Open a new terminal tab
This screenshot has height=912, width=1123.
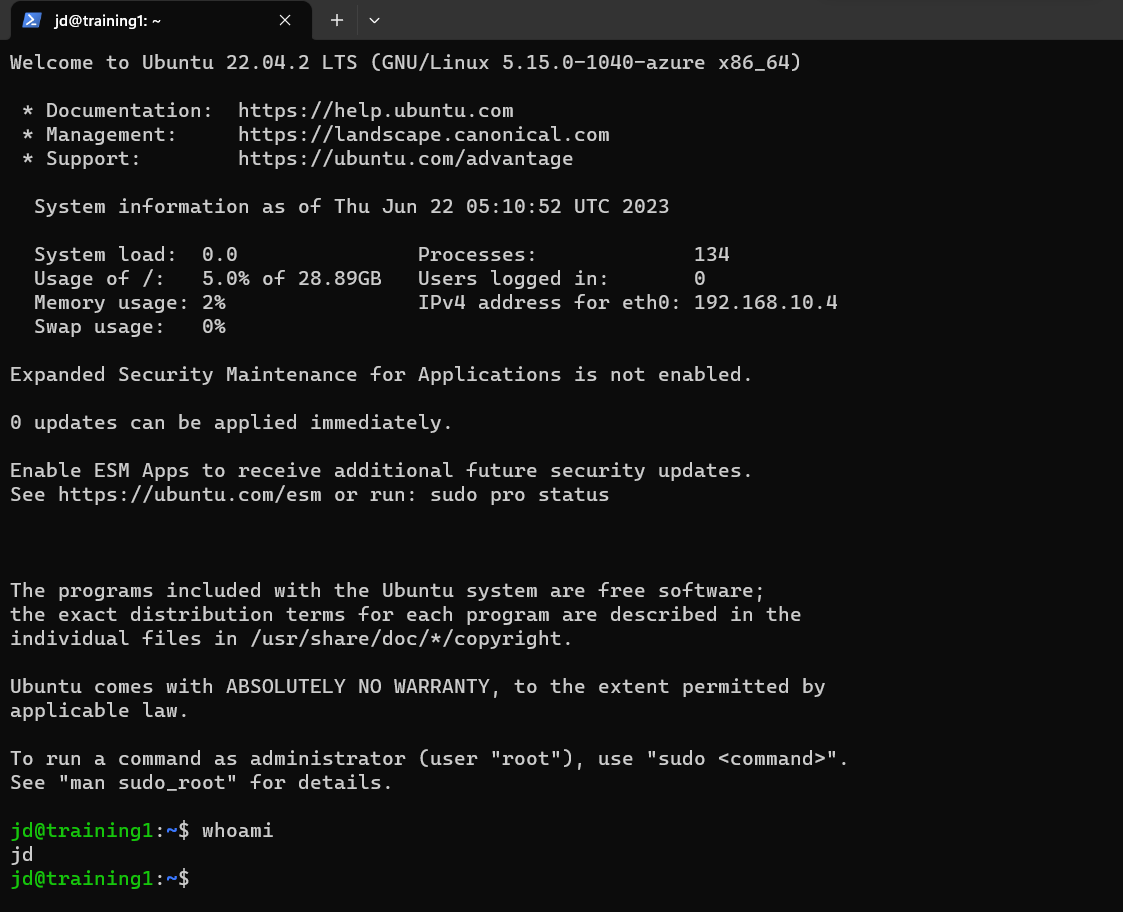point(336,20)
